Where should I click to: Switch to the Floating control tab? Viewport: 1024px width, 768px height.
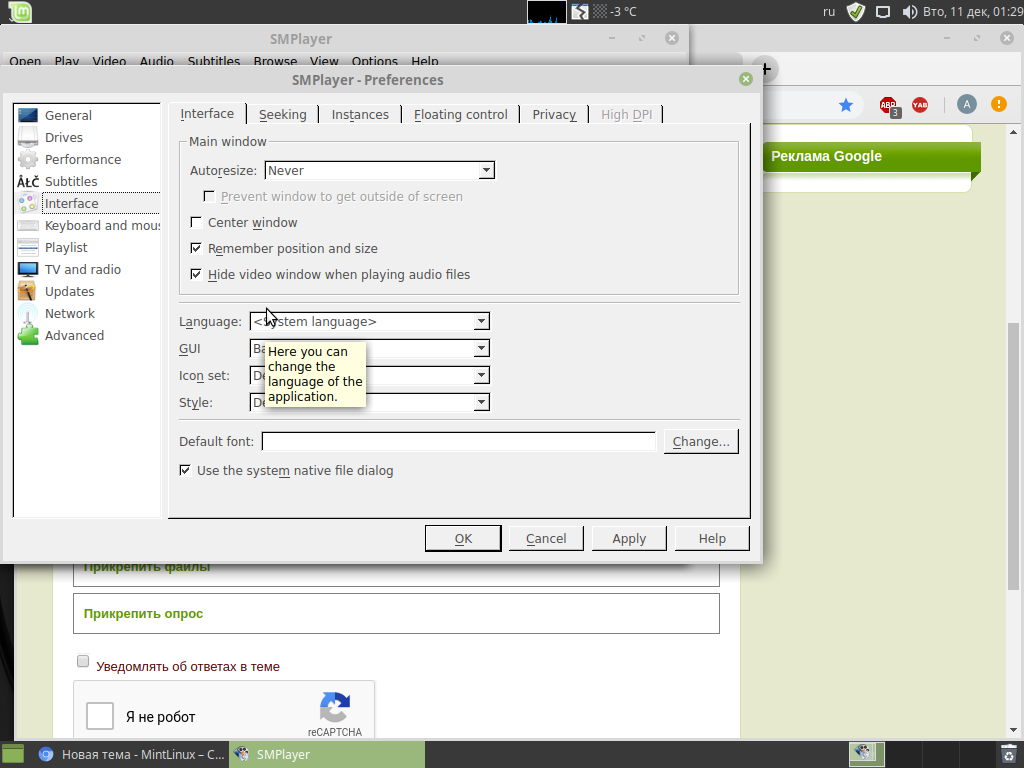click(460, 115)
